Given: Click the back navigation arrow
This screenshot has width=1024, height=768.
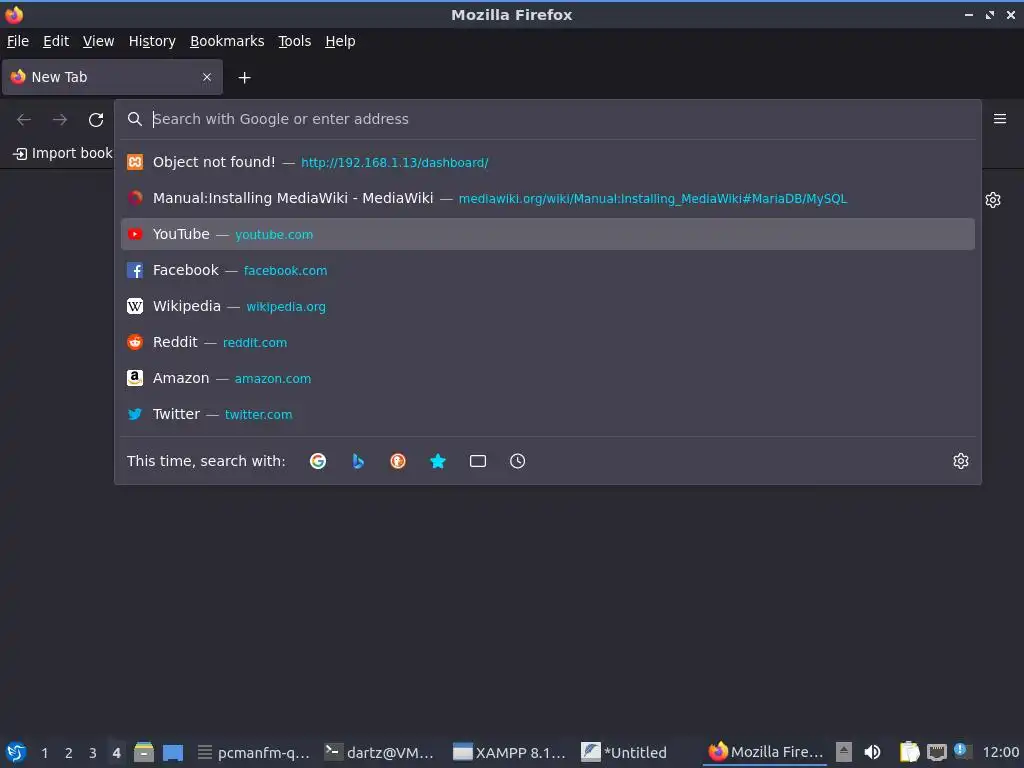Looking at the screenshot, I should pos(24,120).
